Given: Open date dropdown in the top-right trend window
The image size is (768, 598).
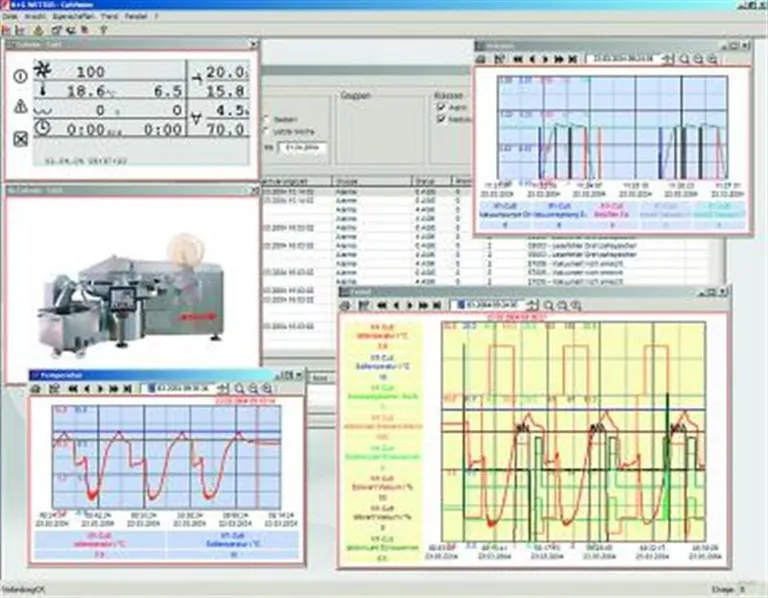Looking at the screenshot, I should click(x=658, y=60).
